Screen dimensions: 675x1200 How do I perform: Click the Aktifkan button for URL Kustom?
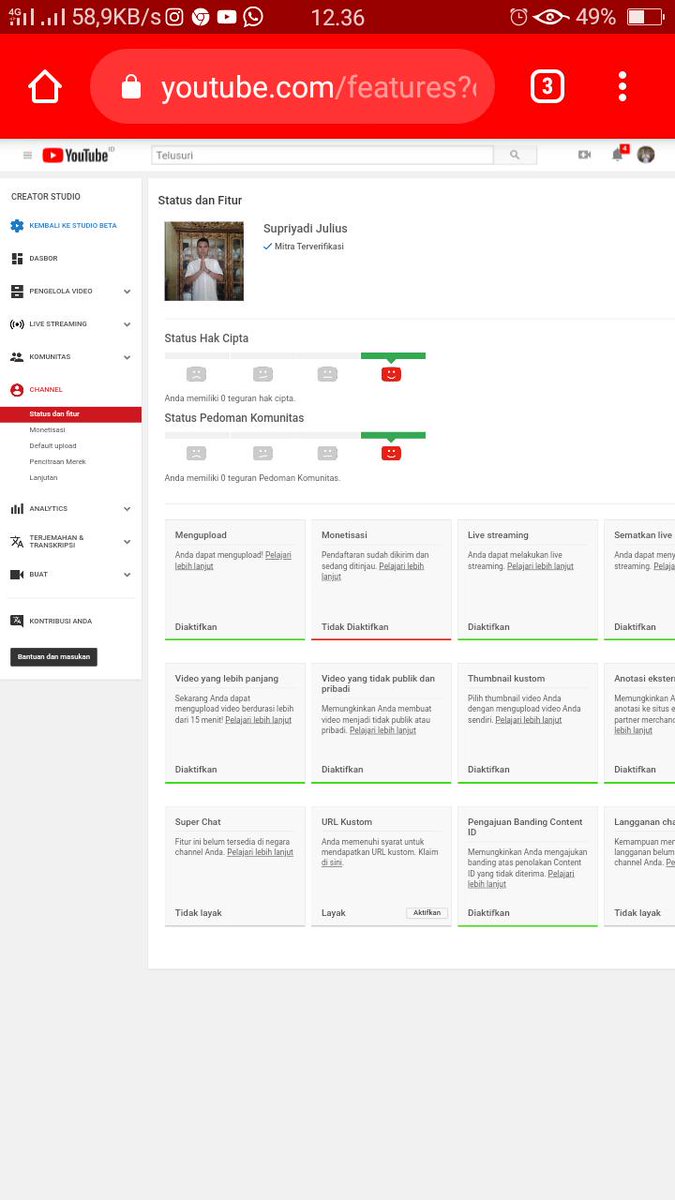427,913
